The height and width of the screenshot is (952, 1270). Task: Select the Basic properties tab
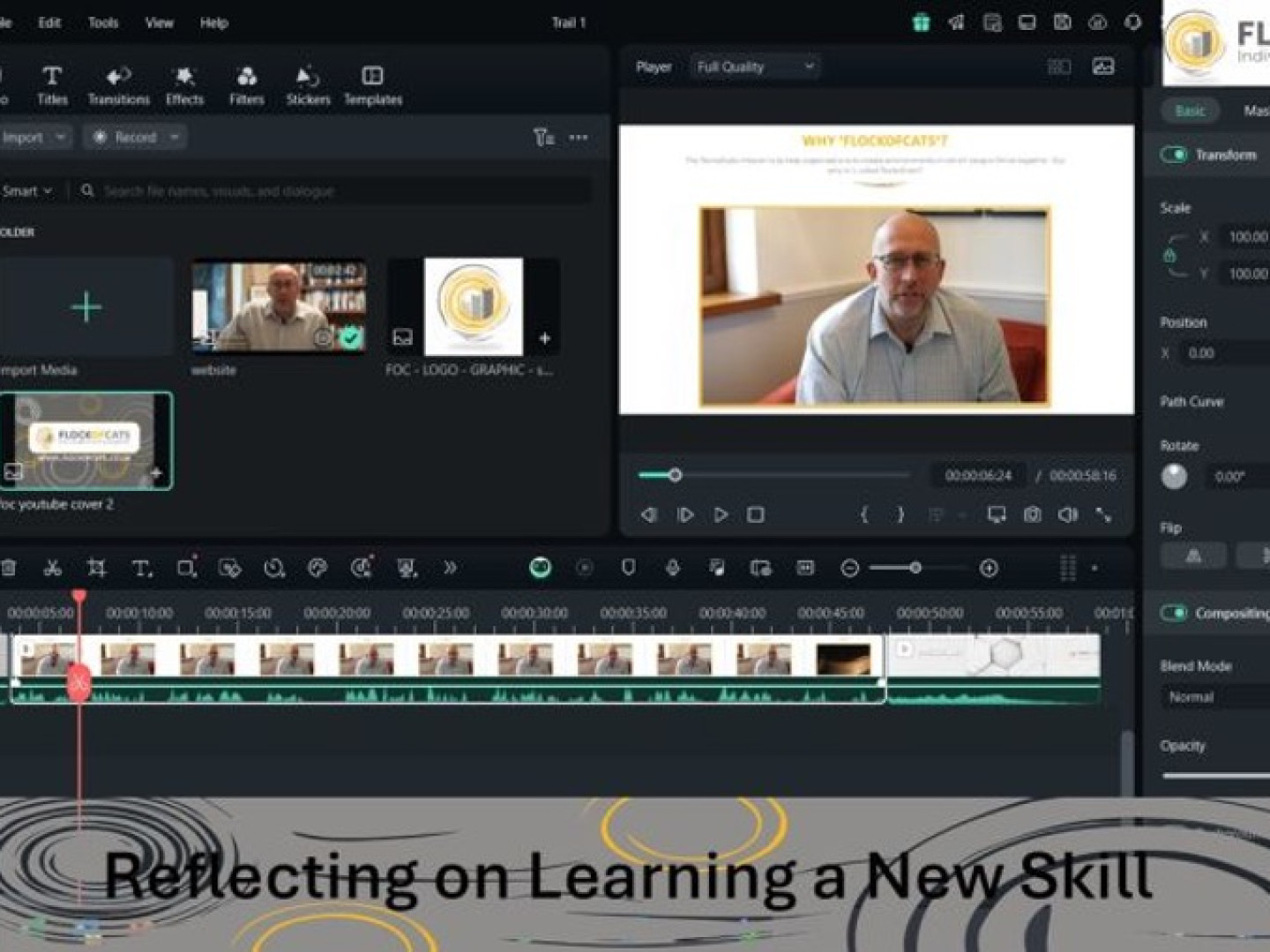(1190, 110)
